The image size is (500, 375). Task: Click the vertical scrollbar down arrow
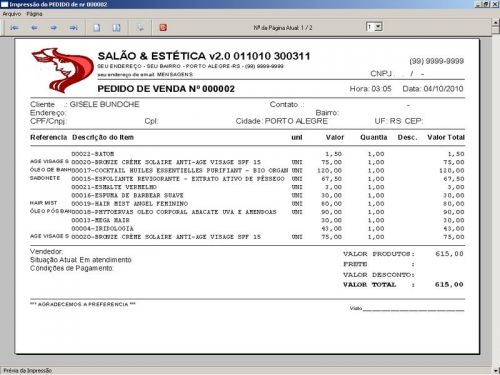pyautogui.click(x=496, y=370)
